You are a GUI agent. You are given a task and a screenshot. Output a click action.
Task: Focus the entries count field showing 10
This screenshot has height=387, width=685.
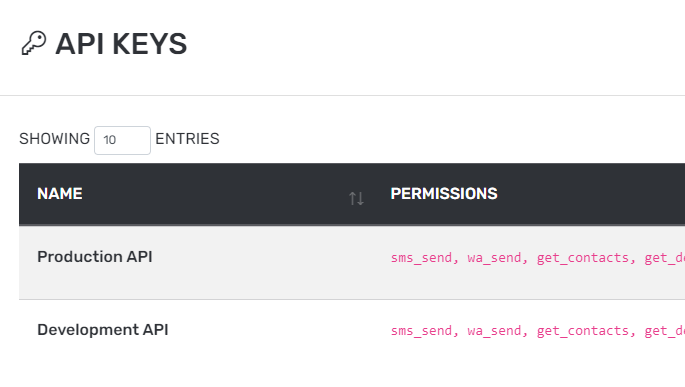click(122, 140)
